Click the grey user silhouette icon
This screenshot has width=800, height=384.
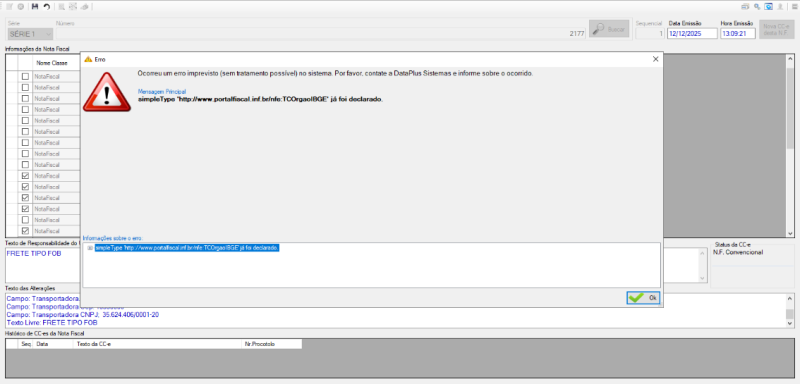point(780,7)
